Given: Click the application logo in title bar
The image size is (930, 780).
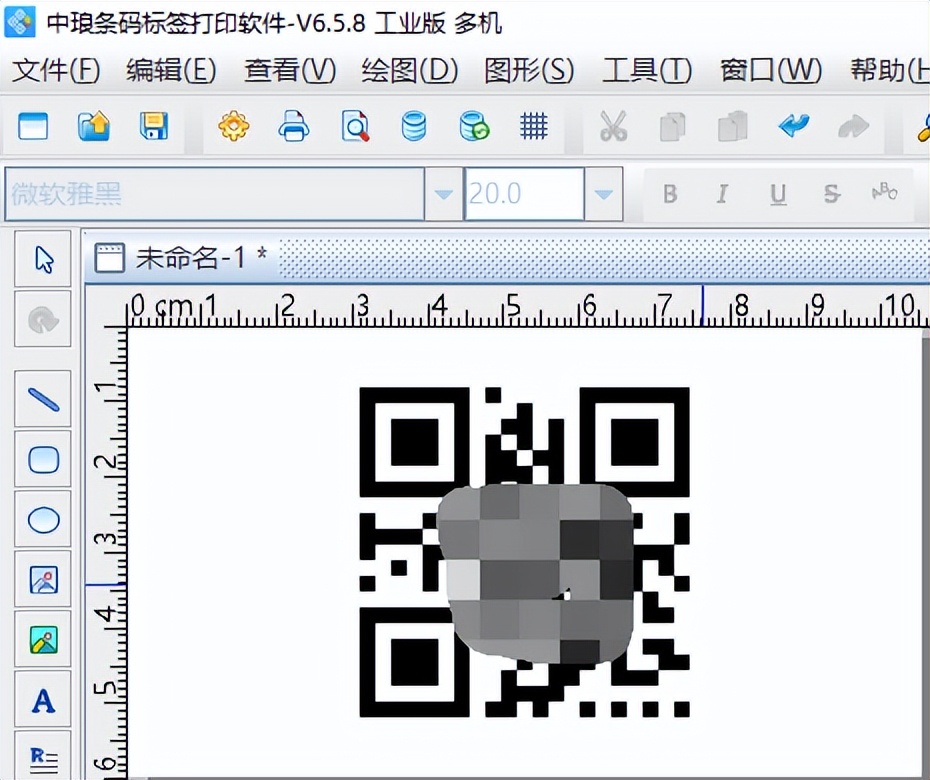Looking at the screenshot, I should 20,22.
